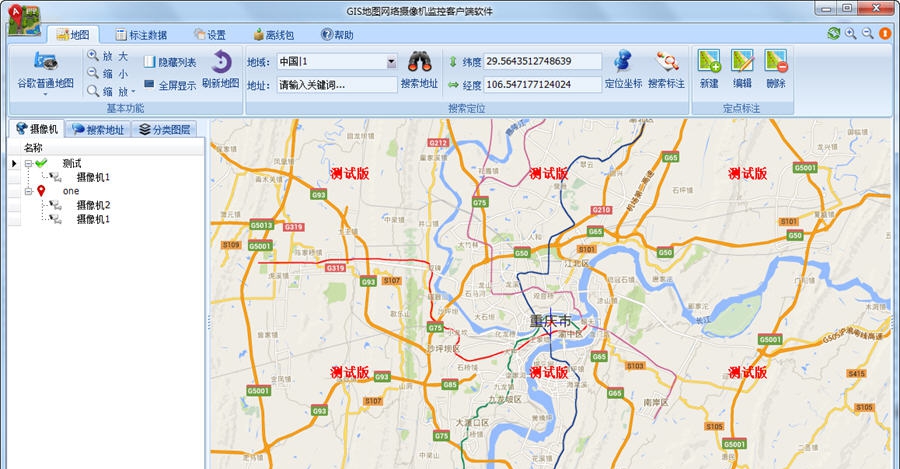Click the application logo icon at top left
Image resolution: width=900 pixels, height=469 pixels.
[x=24, y=20]
